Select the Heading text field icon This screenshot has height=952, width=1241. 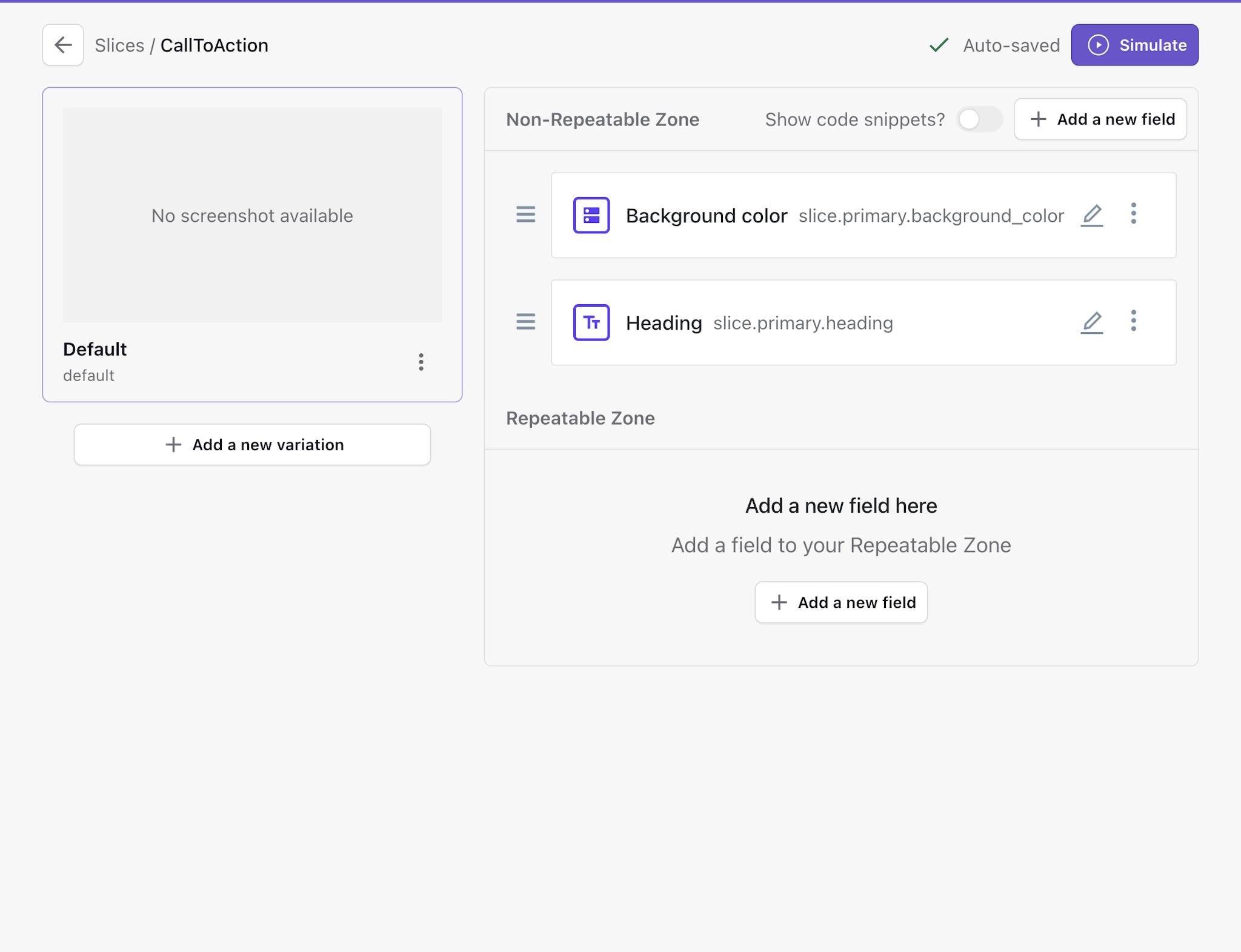click(x=591, y=322)
